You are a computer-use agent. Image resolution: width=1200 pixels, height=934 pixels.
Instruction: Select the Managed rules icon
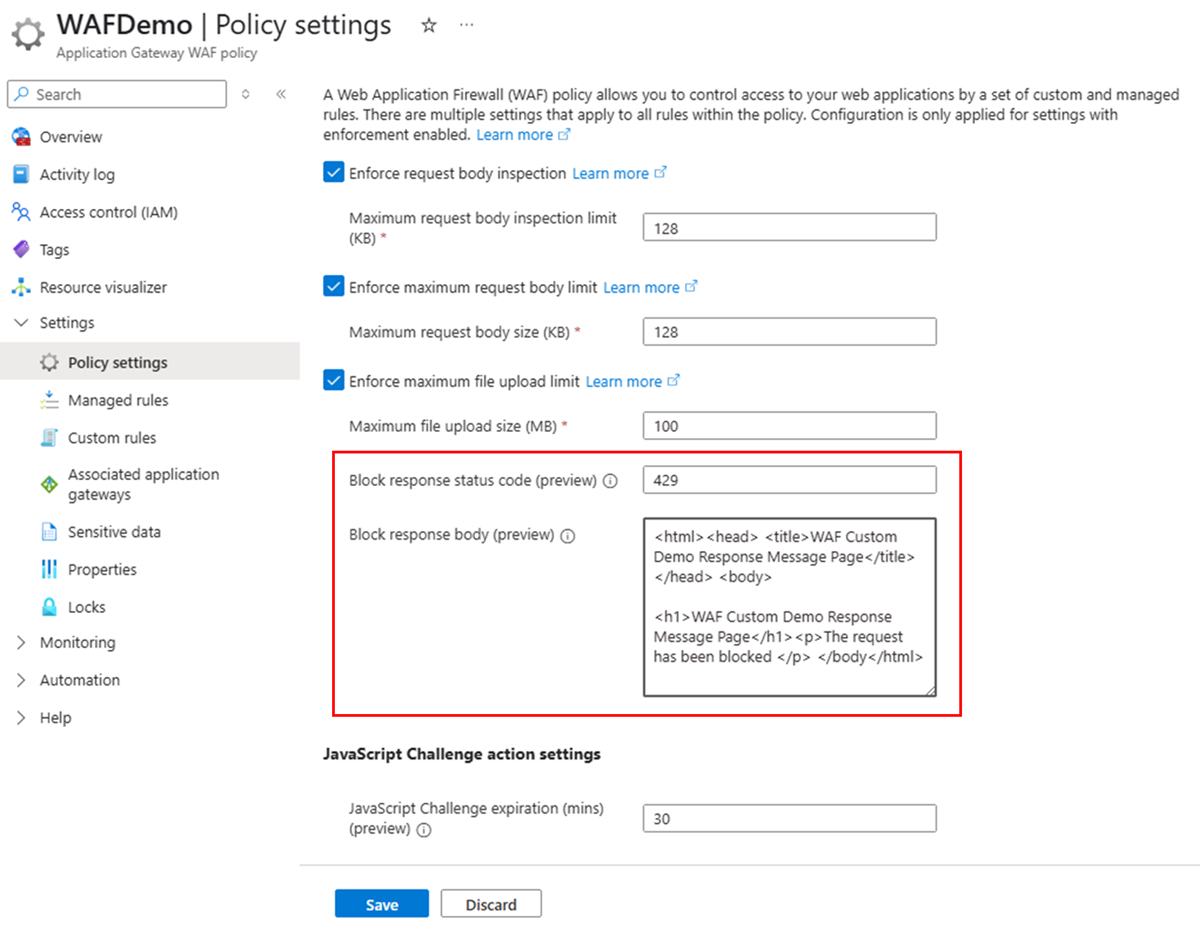point(47,399)
